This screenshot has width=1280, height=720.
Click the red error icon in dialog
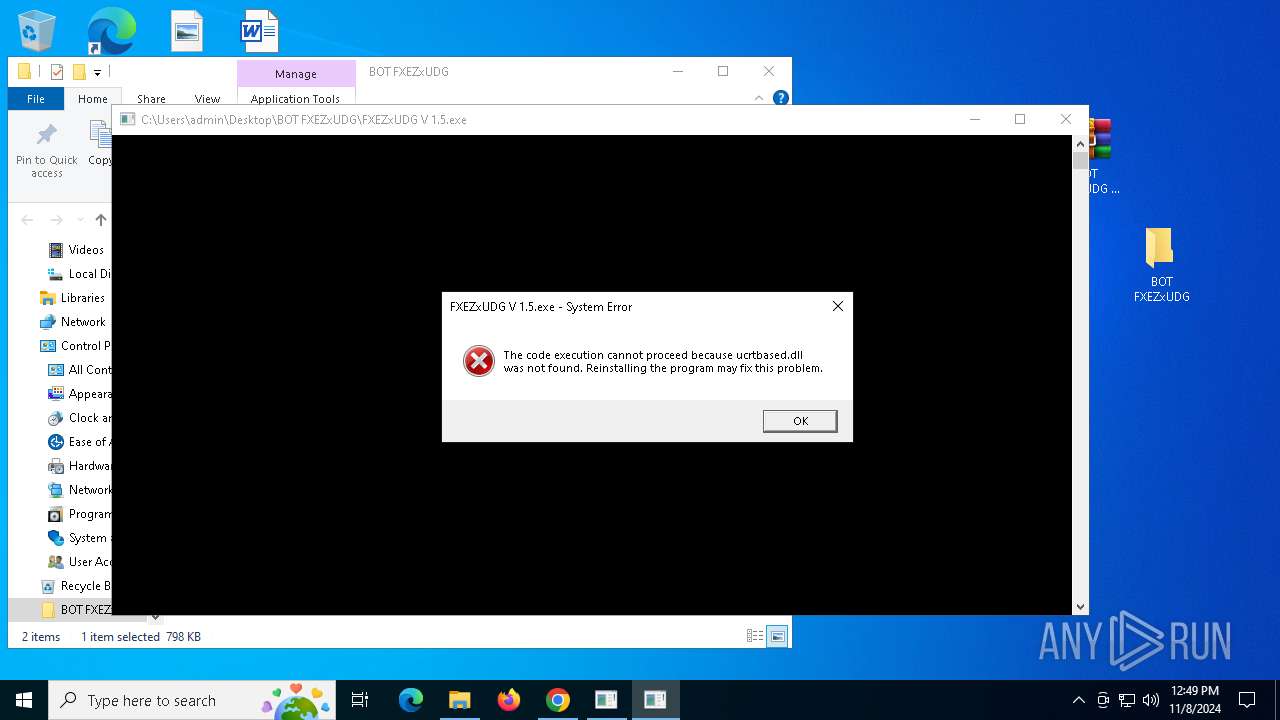479,361
